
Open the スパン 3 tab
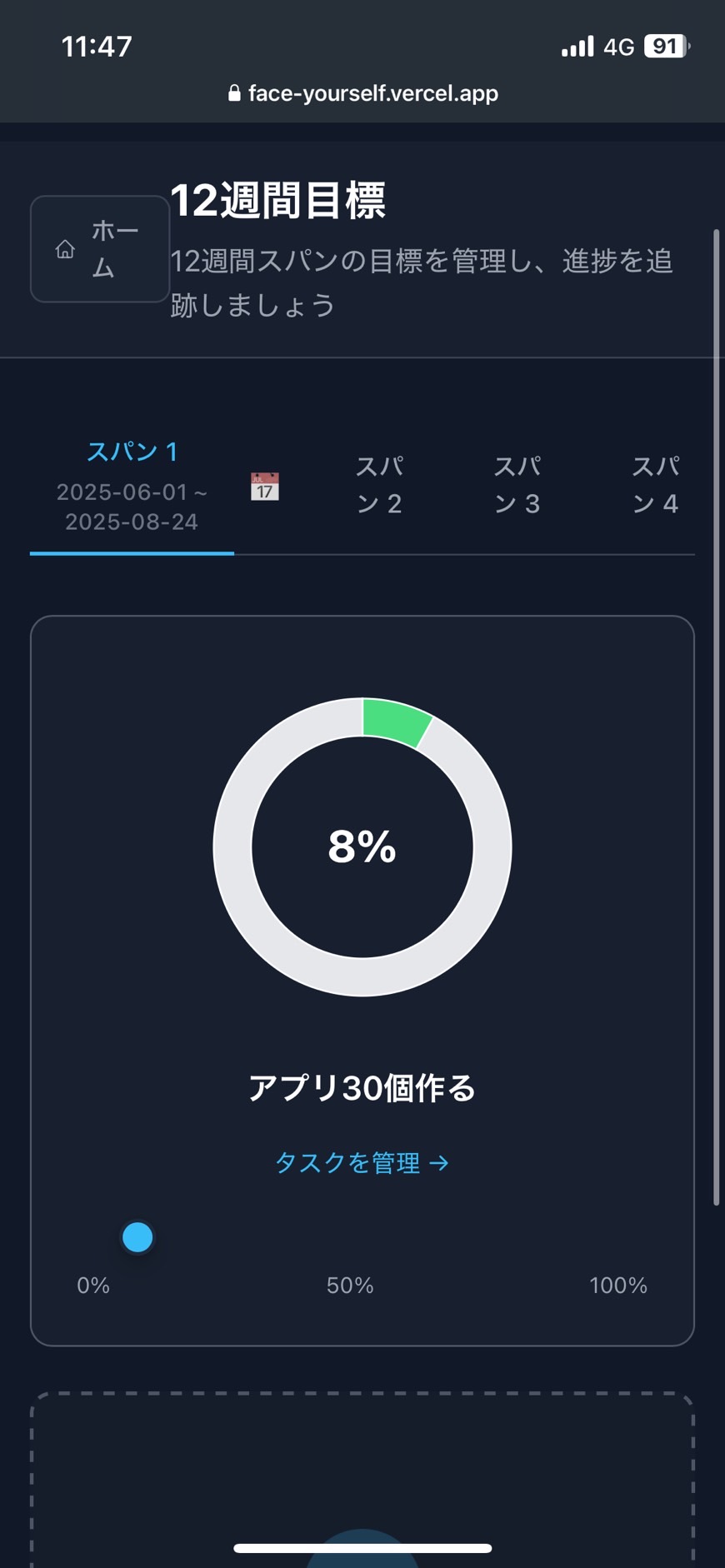[517, 485]
